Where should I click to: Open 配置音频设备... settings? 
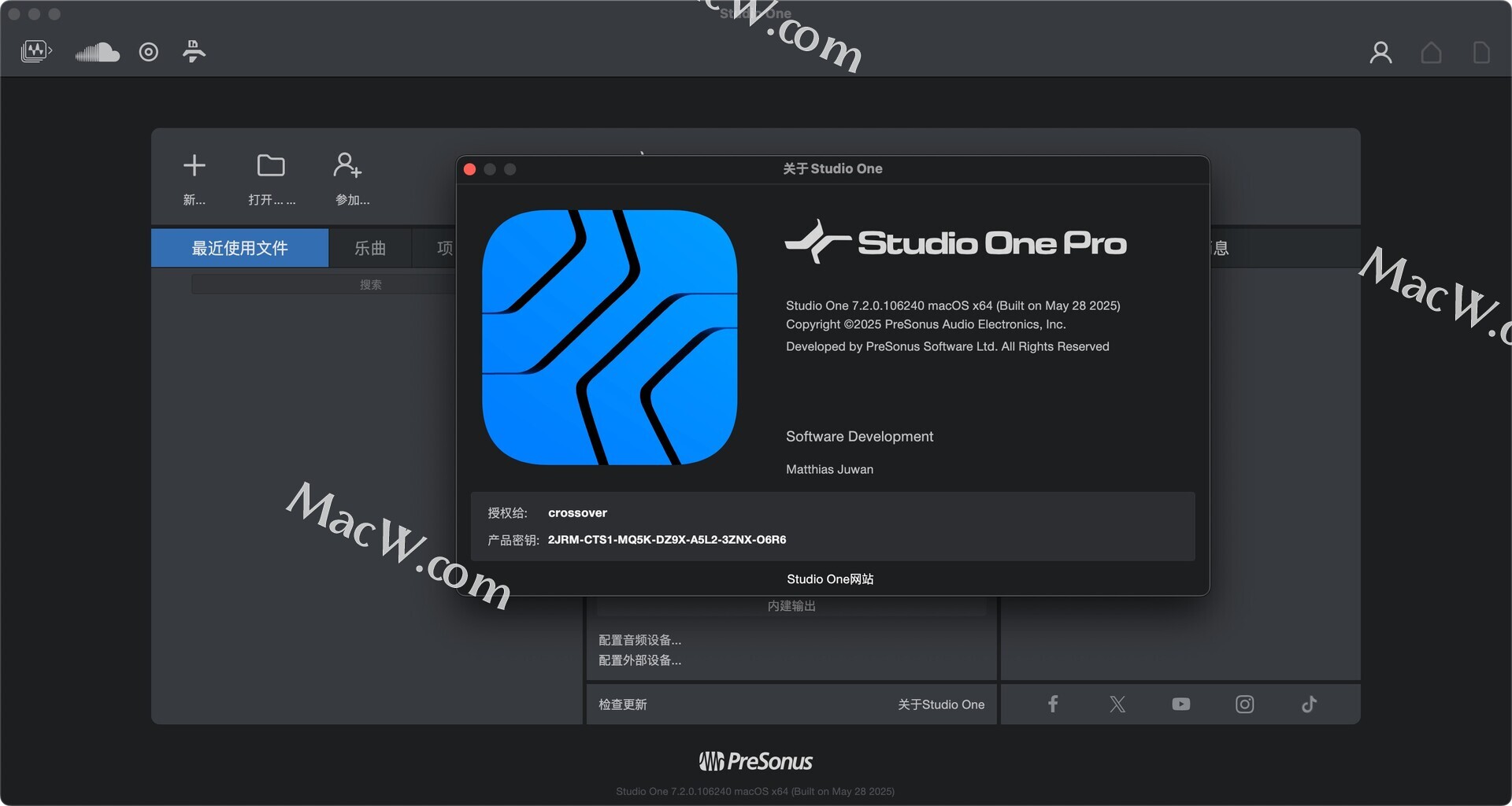639,640
